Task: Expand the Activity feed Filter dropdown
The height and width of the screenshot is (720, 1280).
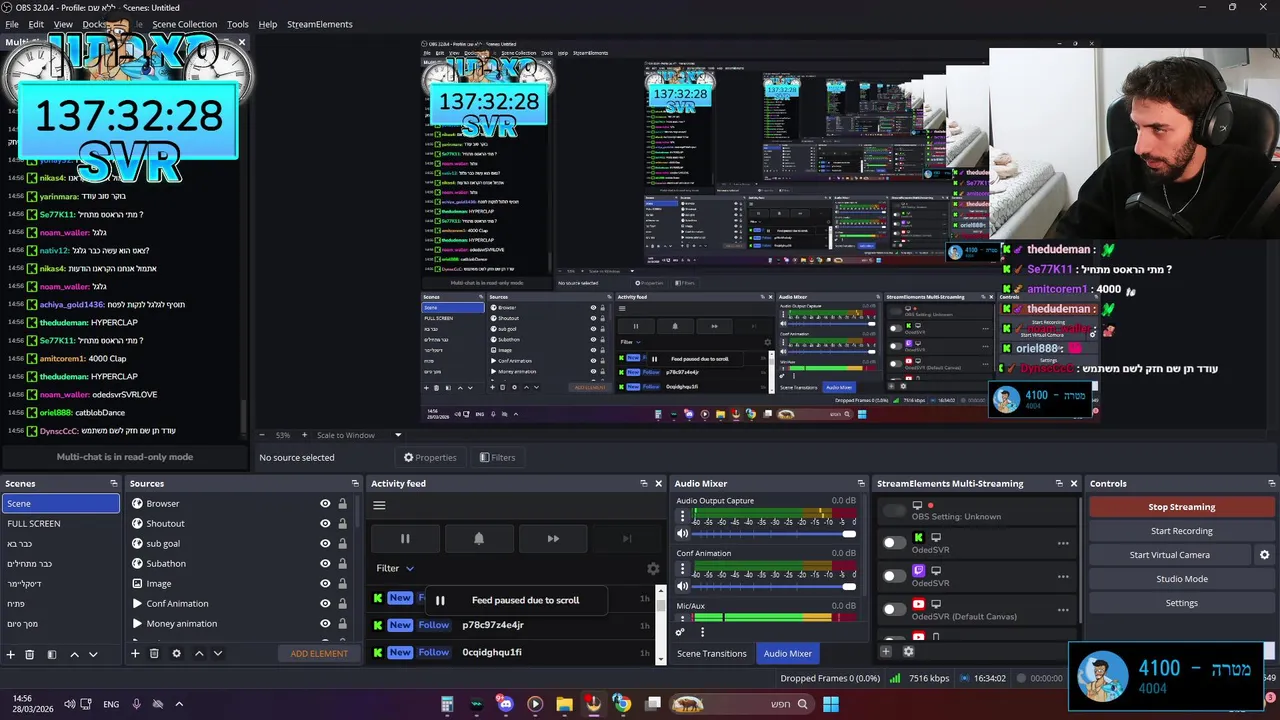Action: click(395, 568)
